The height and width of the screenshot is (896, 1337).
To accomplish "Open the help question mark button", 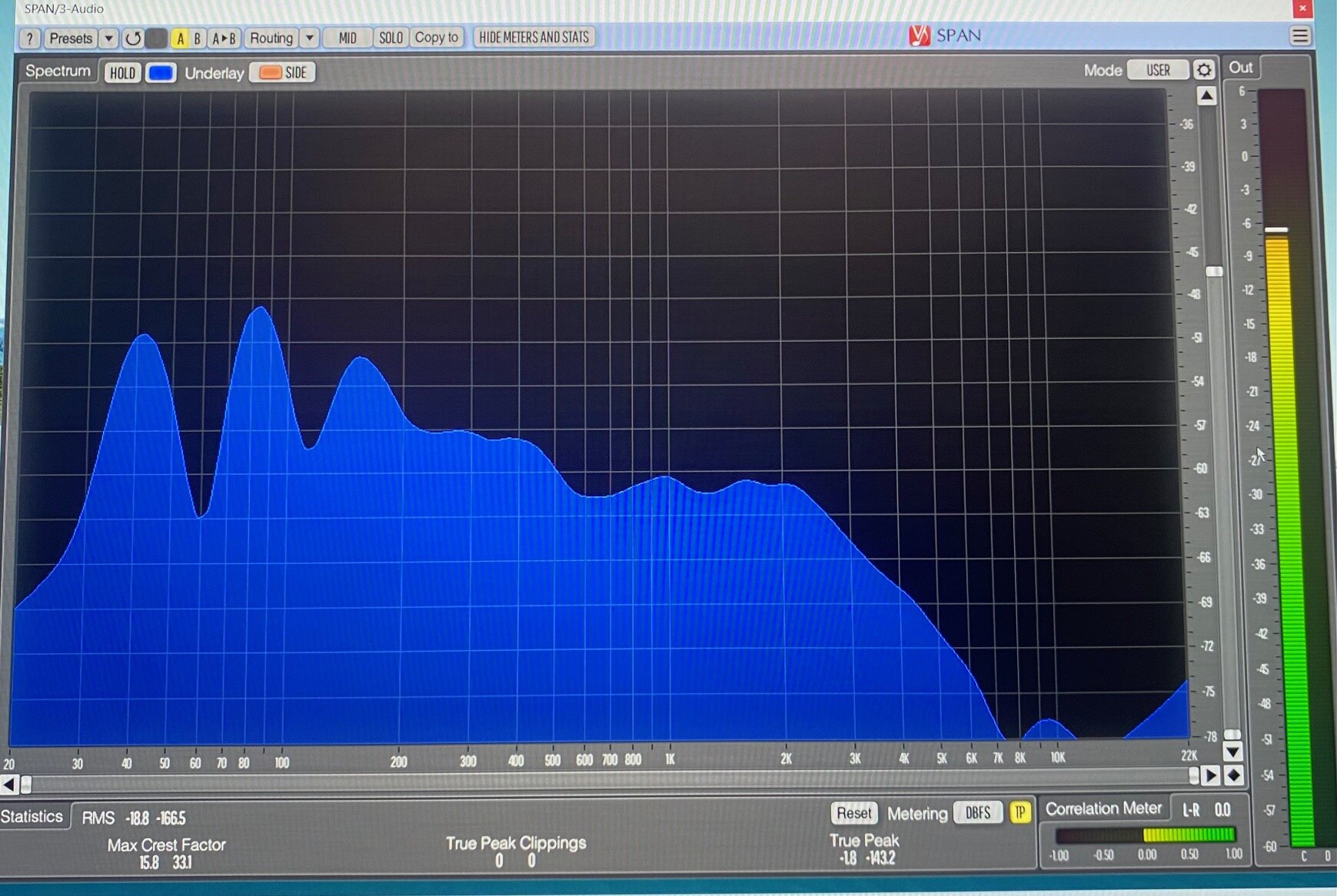I will 29,38.
